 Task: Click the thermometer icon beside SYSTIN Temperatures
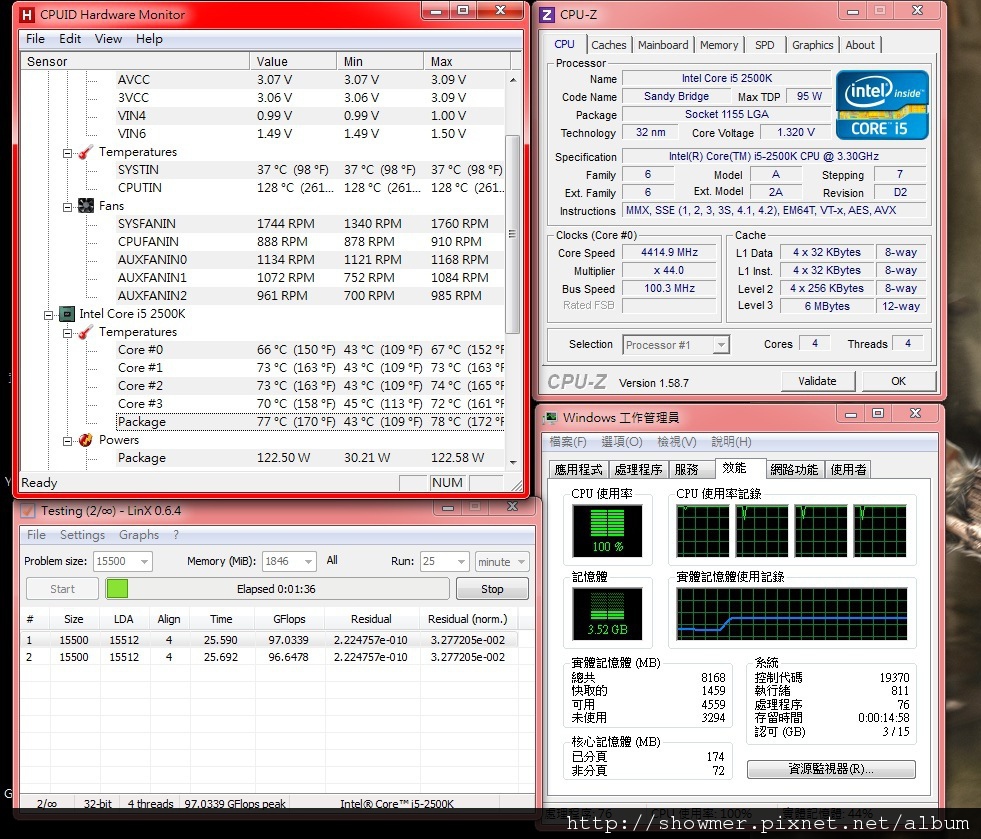pos(86,152)
